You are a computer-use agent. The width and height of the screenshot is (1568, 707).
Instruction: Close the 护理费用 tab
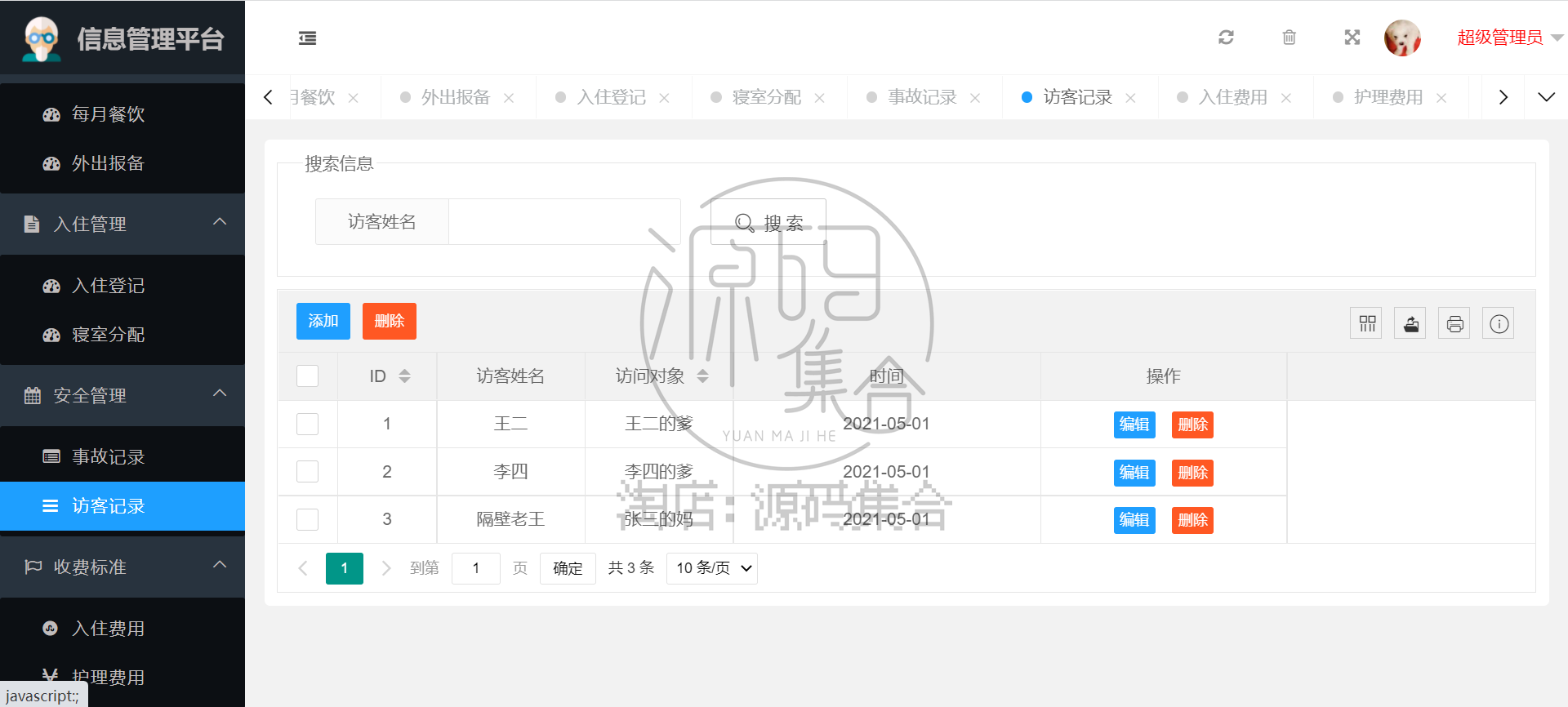1441,98
